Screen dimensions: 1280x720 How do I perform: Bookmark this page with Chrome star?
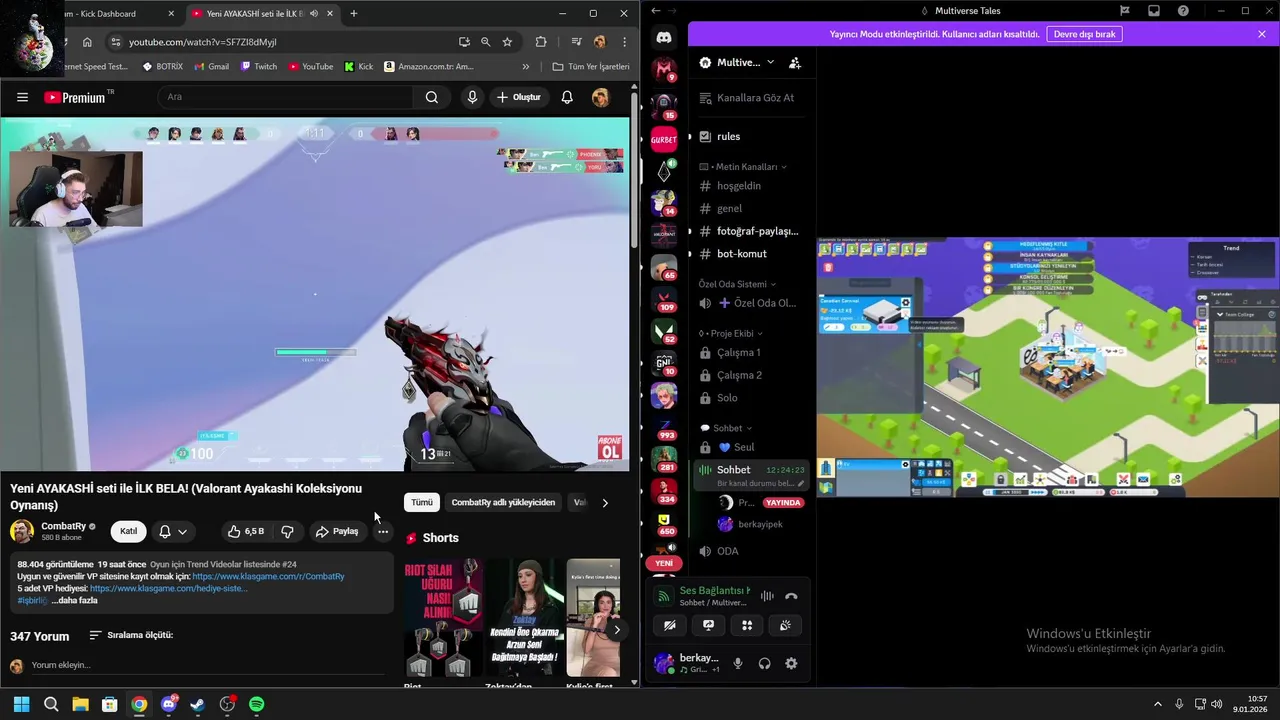click(x=507, y=42)
